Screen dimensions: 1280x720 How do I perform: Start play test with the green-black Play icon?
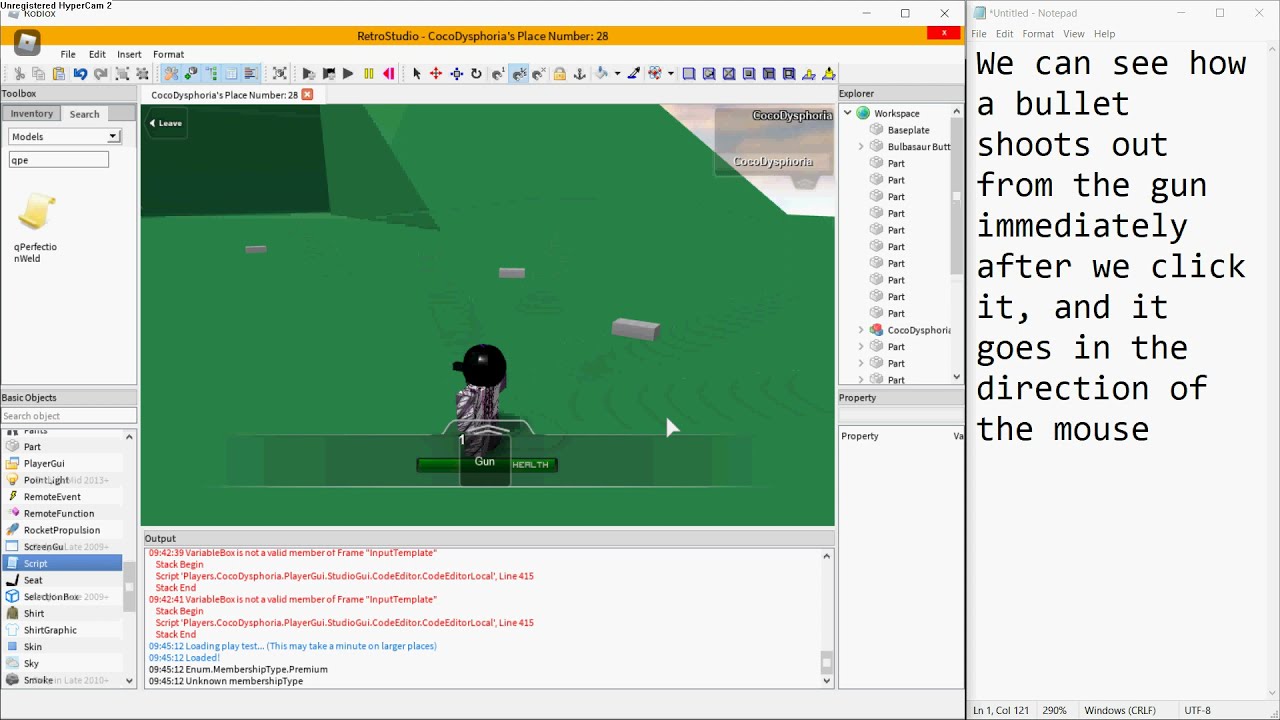coord(348,73)
